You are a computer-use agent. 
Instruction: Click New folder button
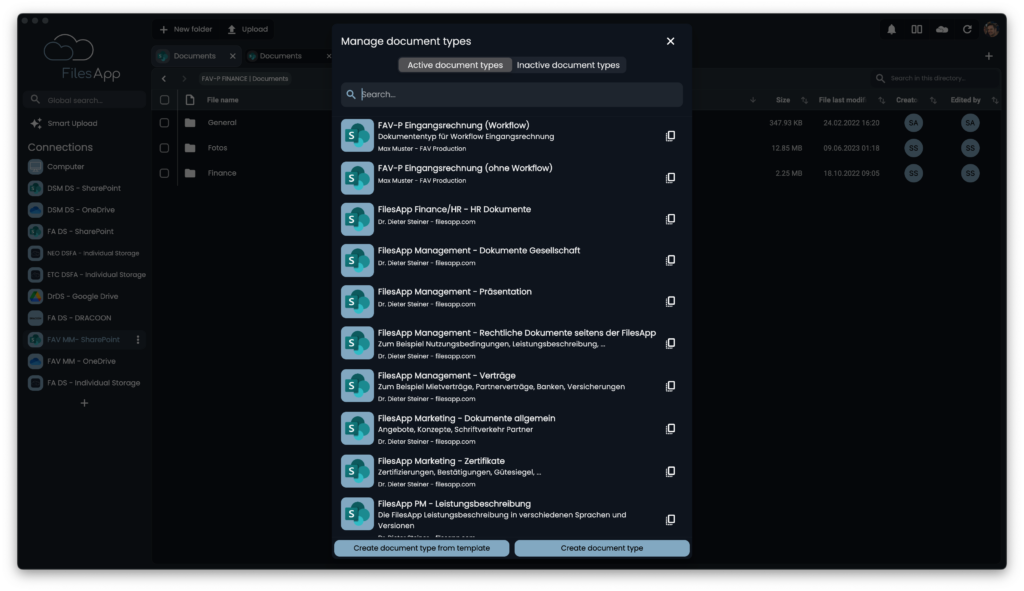(x=186, y=29)
